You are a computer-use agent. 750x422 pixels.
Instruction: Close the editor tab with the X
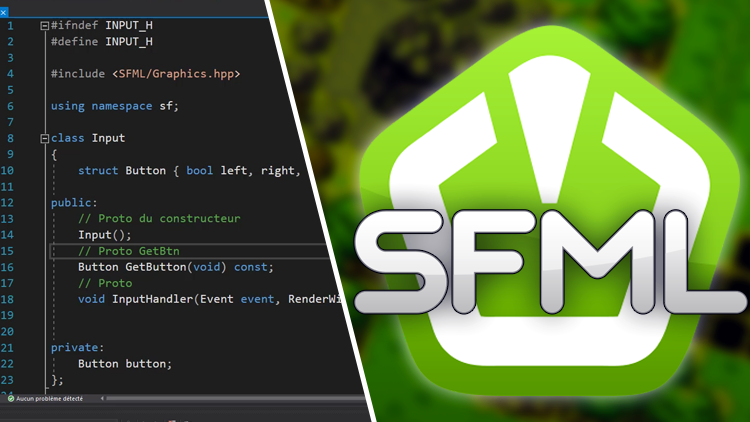[3, 12]
